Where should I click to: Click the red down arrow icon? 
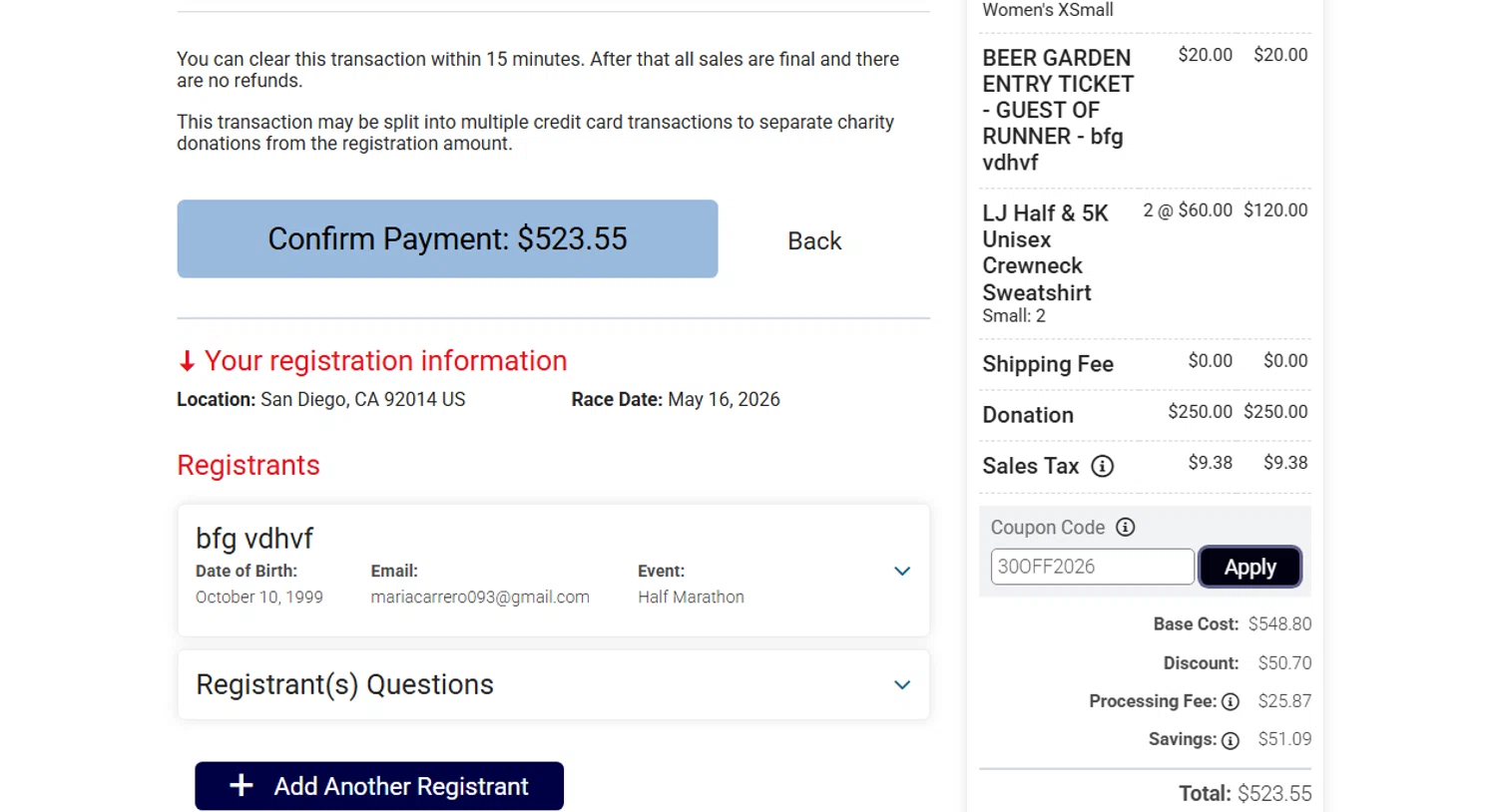click(x=187, y=361)
